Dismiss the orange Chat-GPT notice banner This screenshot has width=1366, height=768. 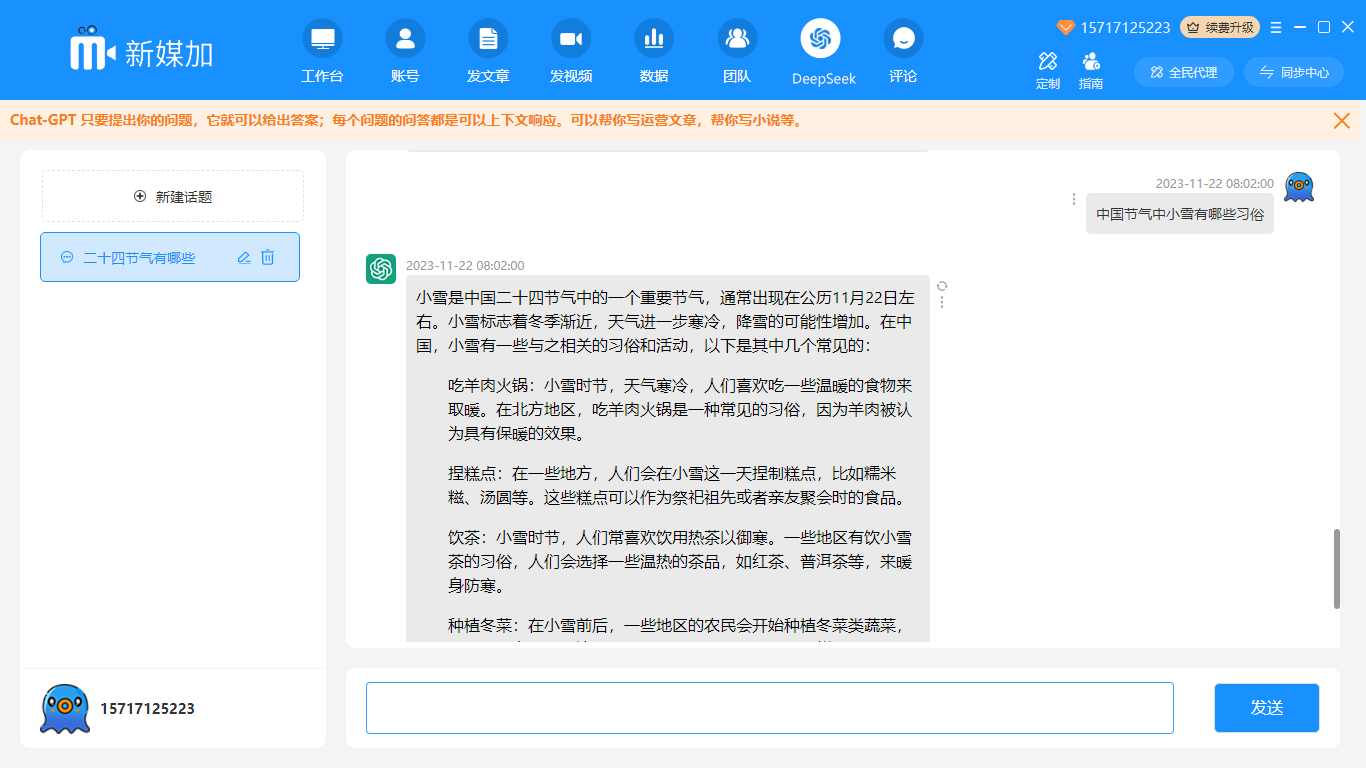[1342, 120]
